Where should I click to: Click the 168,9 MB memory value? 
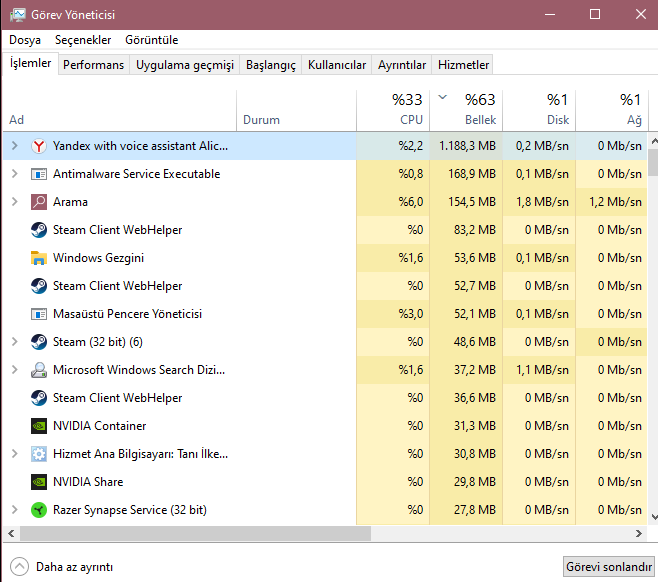(x=472, y=174)
